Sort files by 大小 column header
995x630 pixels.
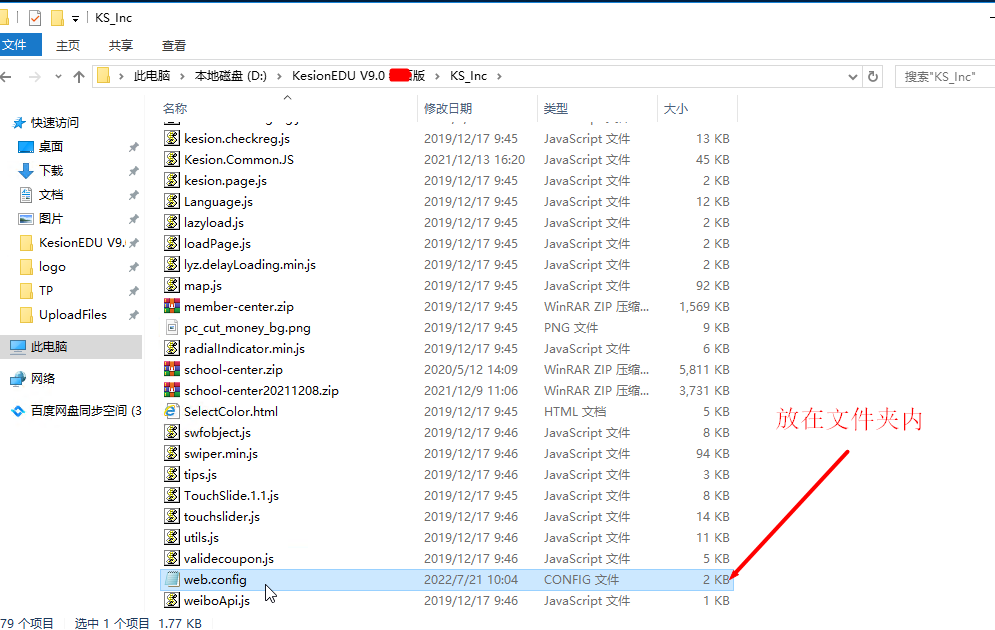tap(676, 108)
